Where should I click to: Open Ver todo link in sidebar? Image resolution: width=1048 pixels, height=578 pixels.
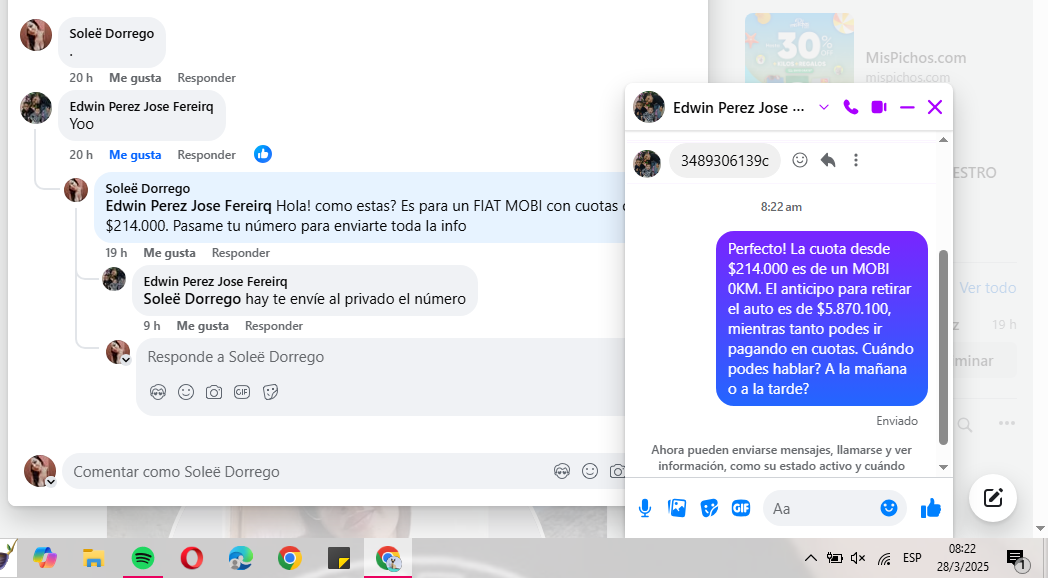(x=988, y=288)
